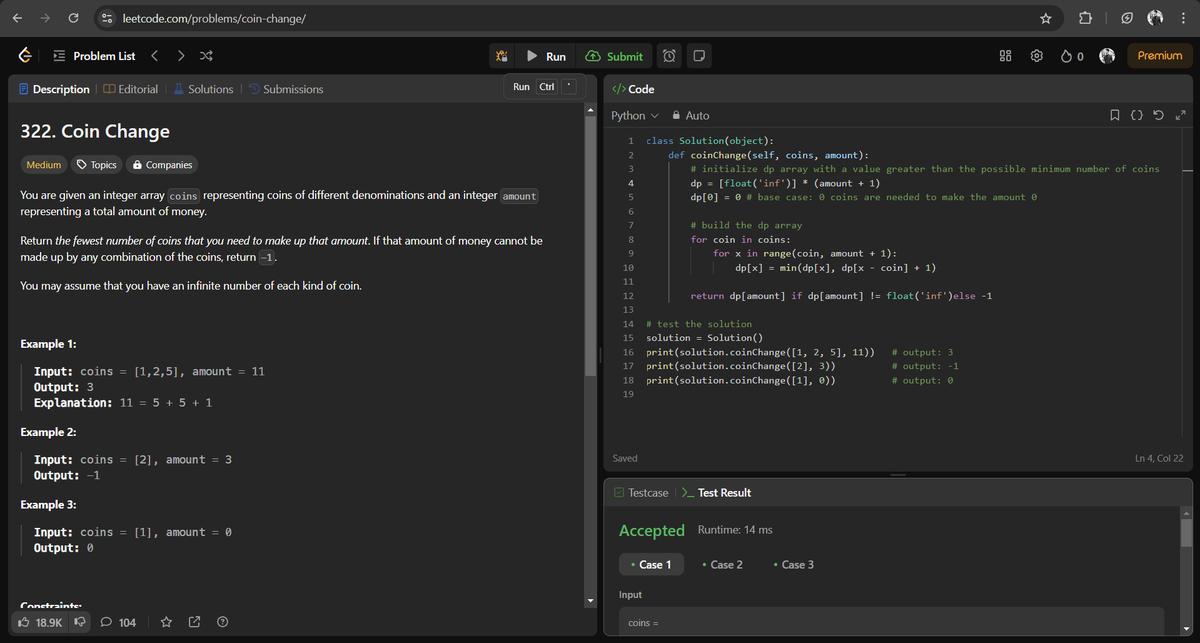The width and height of the screenshot is (1200, 643).
Task: Reload the browser page
Action: click(75, 18)
